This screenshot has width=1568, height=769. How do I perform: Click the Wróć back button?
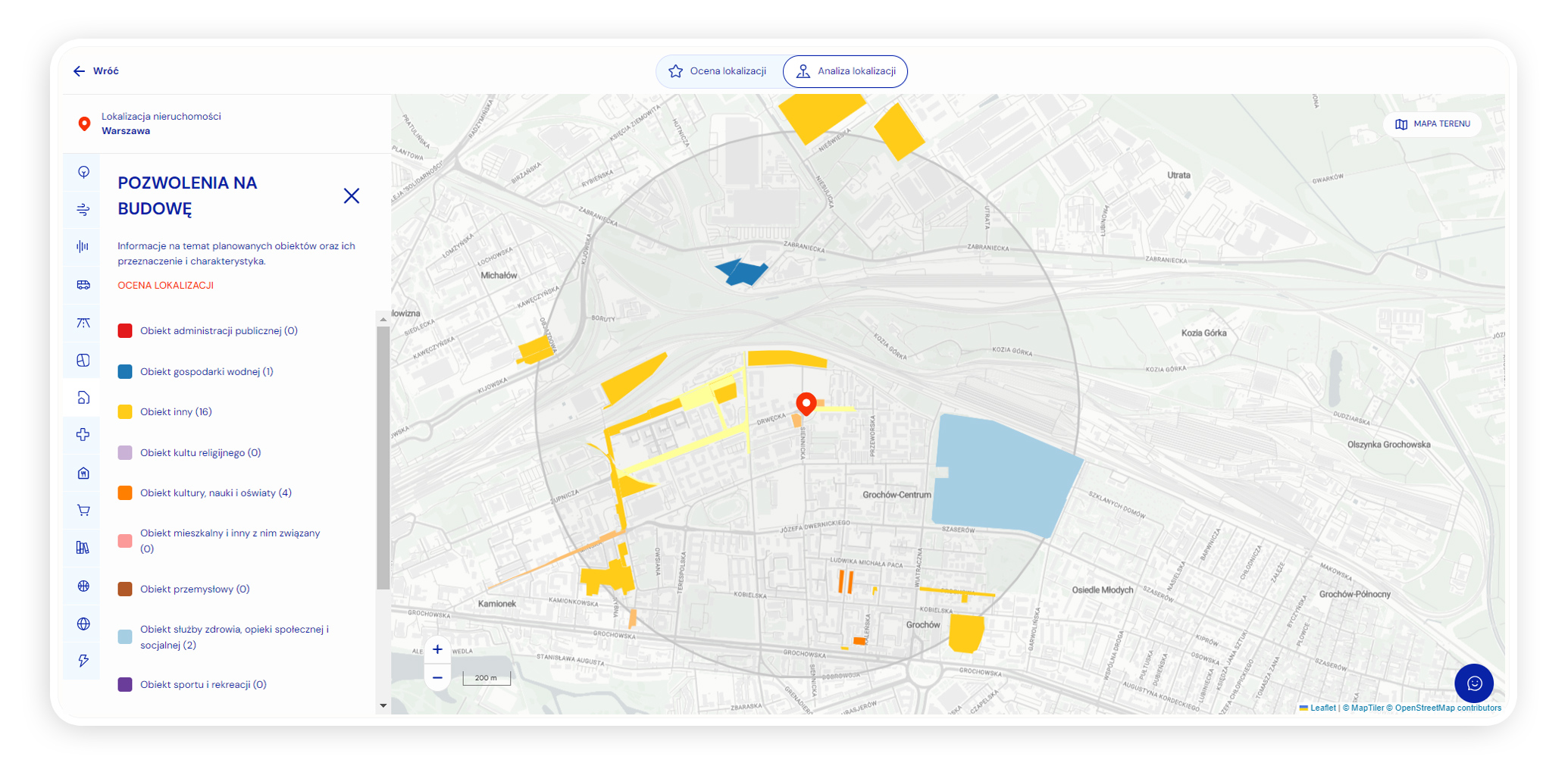96,71
